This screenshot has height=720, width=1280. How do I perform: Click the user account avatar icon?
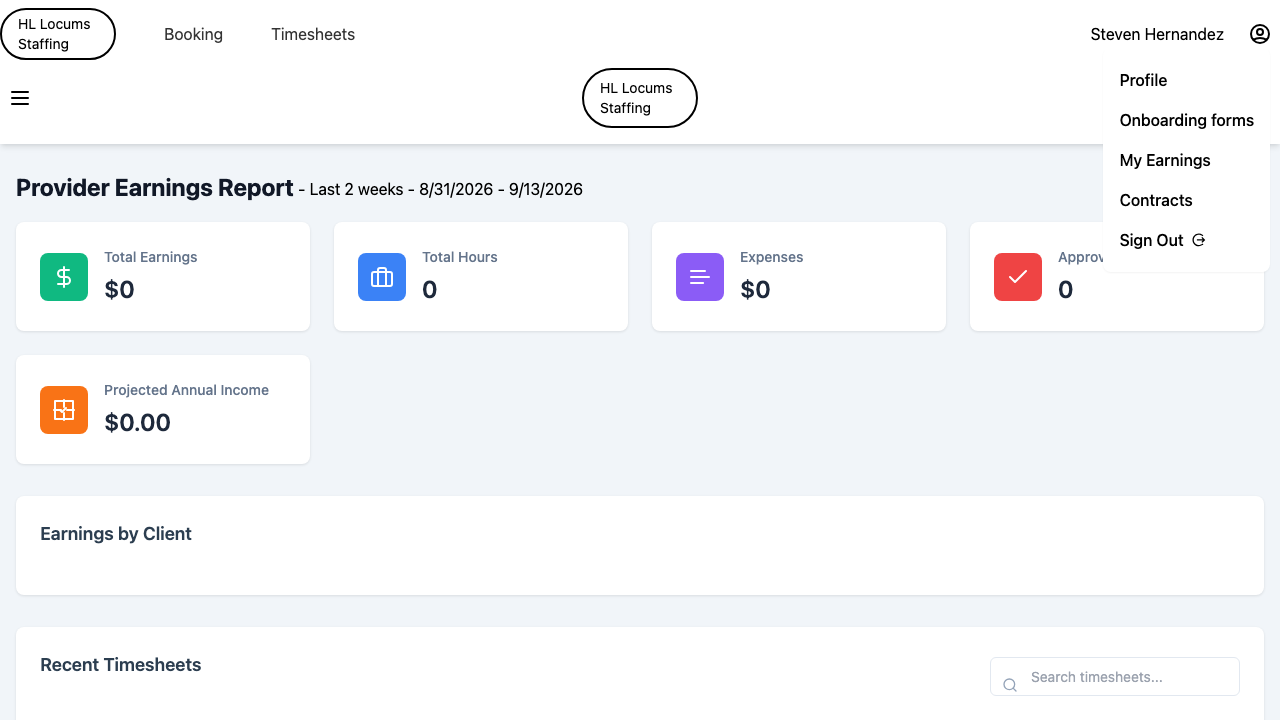1260,34
